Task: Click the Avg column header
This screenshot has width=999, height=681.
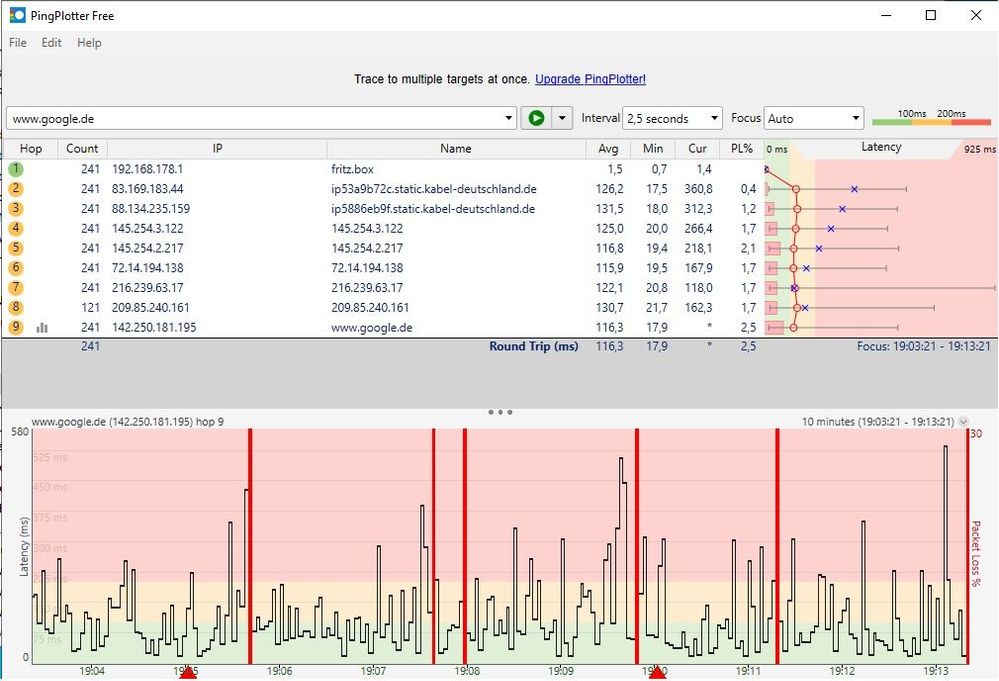Action: pos(608,148)
